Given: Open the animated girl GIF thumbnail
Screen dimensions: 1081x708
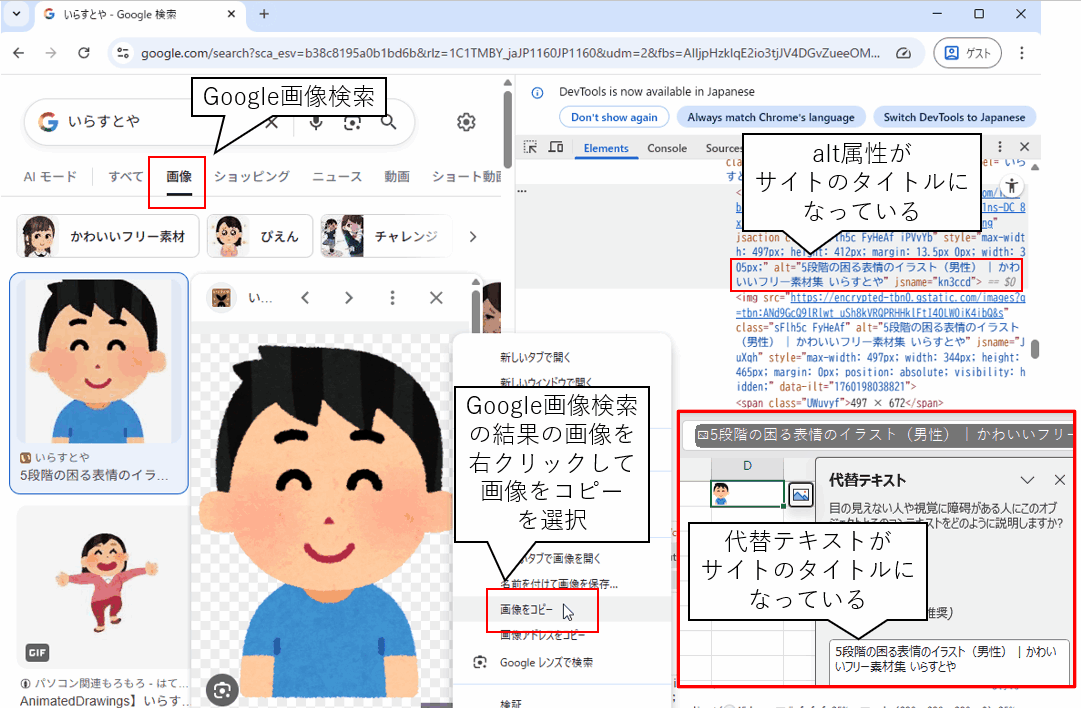Looking at the screenshot, I should point(103,586).
